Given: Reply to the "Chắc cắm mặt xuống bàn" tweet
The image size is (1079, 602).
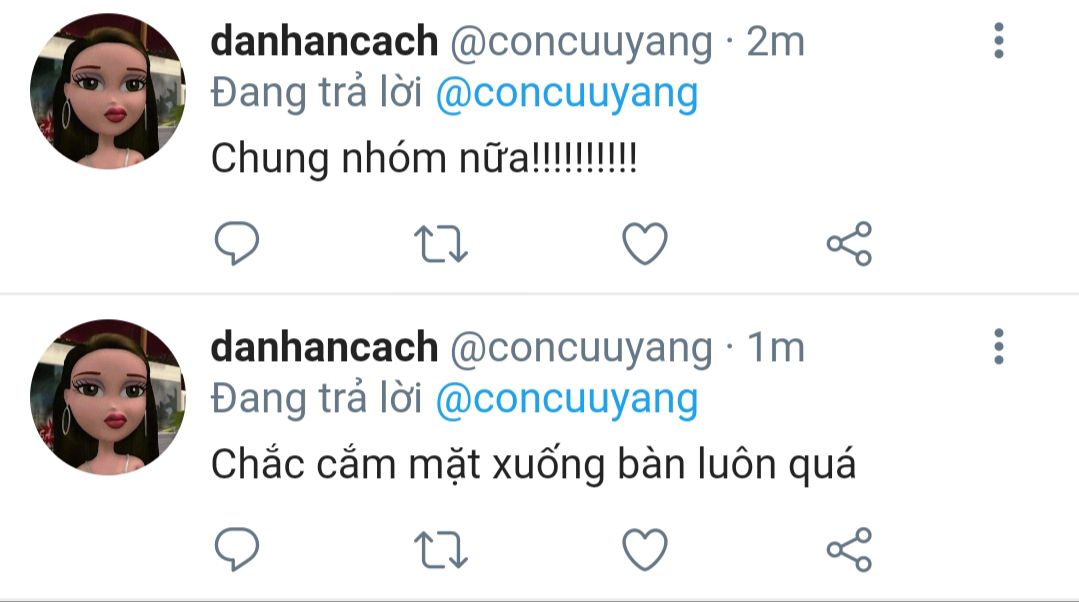Looking at the screenshot, I should [x=237, y=549].
